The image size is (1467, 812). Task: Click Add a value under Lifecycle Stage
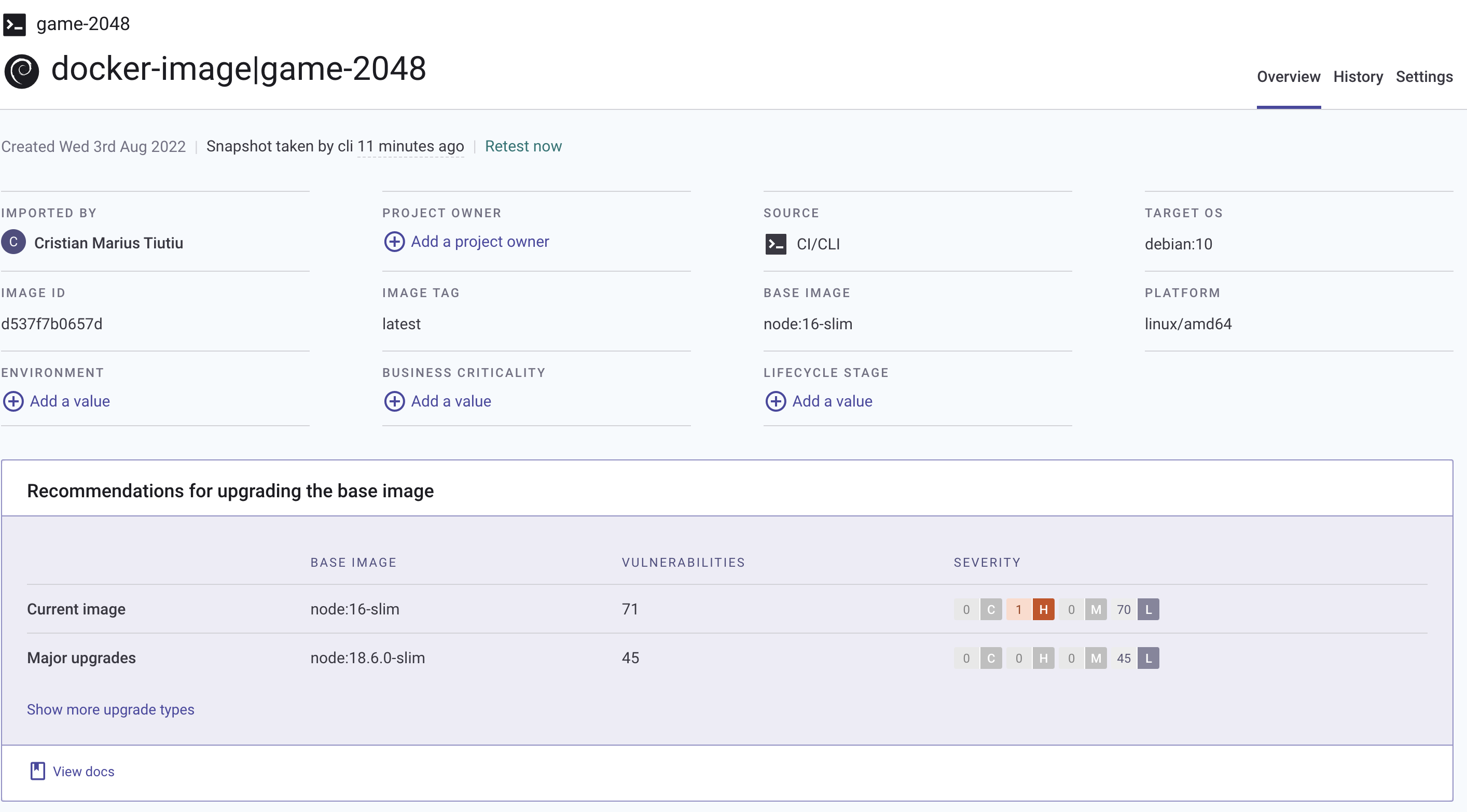832,401
